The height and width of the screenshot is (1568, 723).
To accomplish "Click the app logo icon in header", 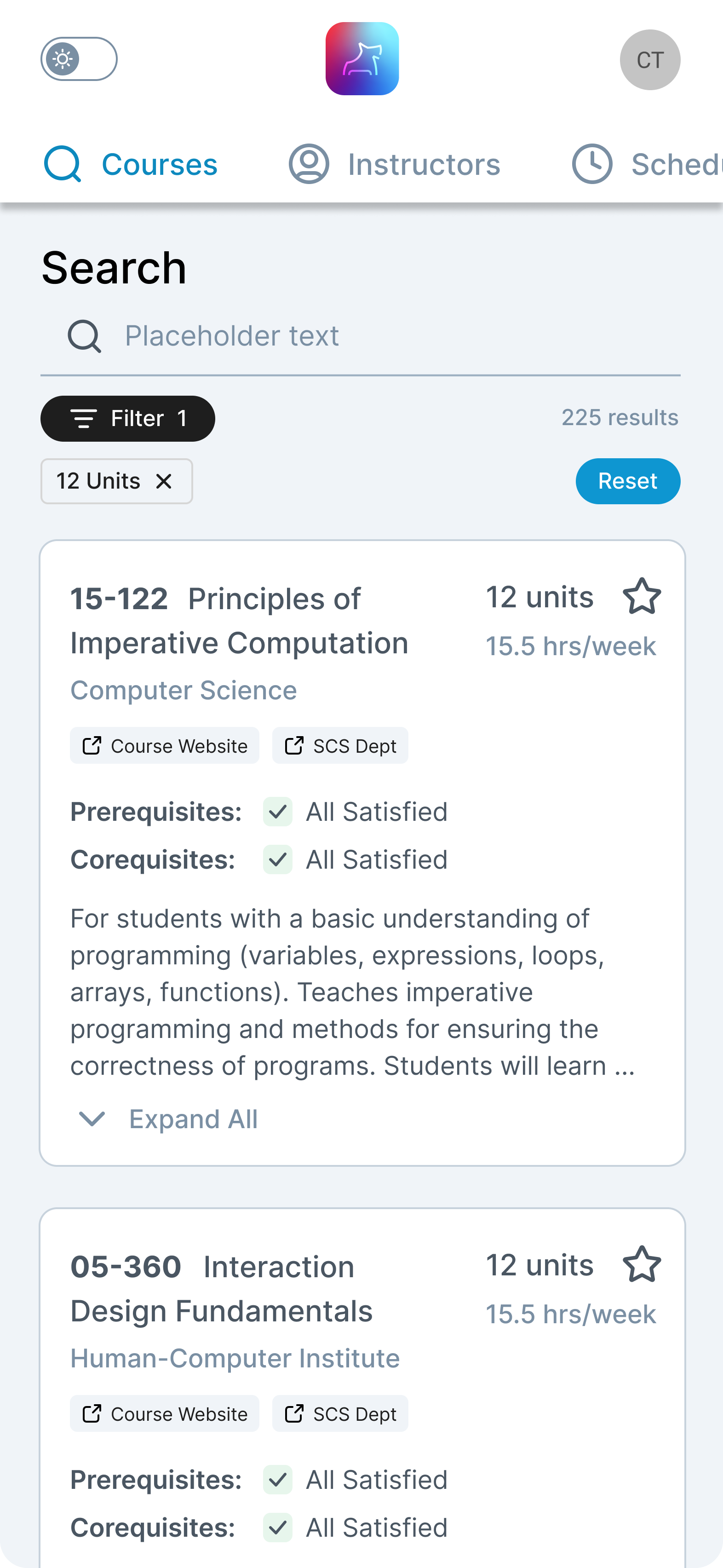I will tap(362, 59).
